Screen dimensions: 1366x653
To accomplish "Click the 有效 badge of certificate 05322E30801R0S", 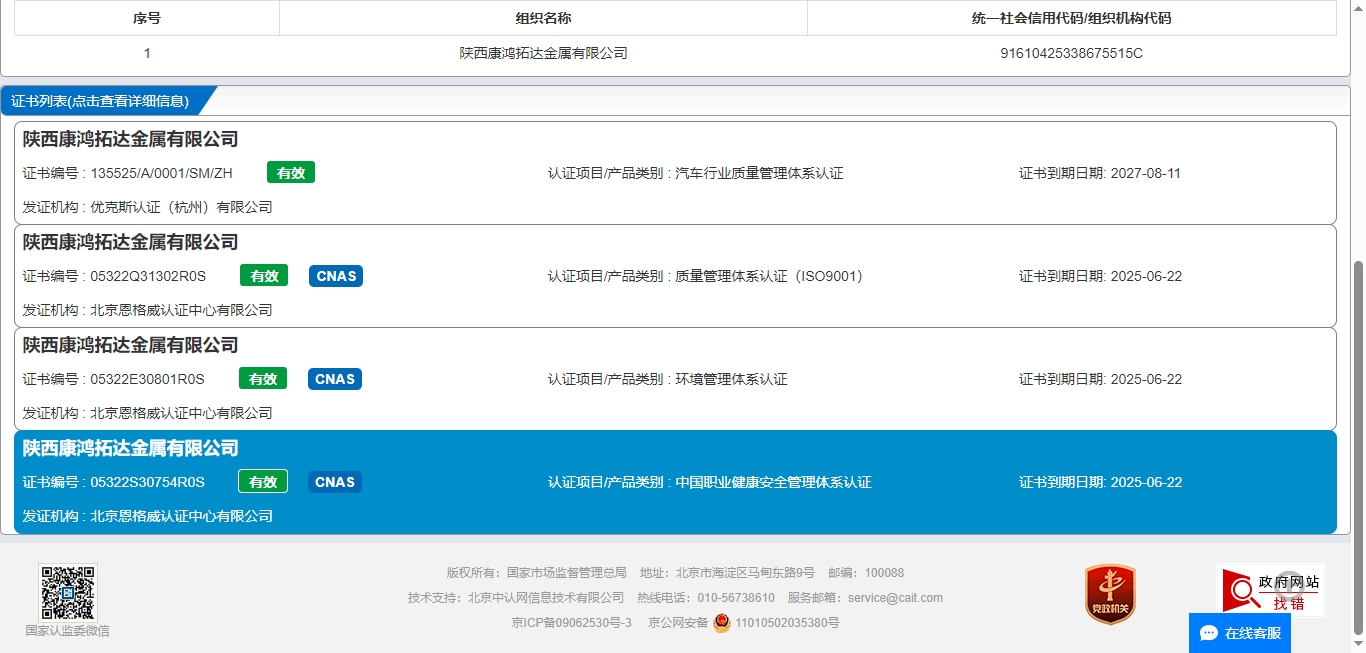I will (x=263, y=379).
